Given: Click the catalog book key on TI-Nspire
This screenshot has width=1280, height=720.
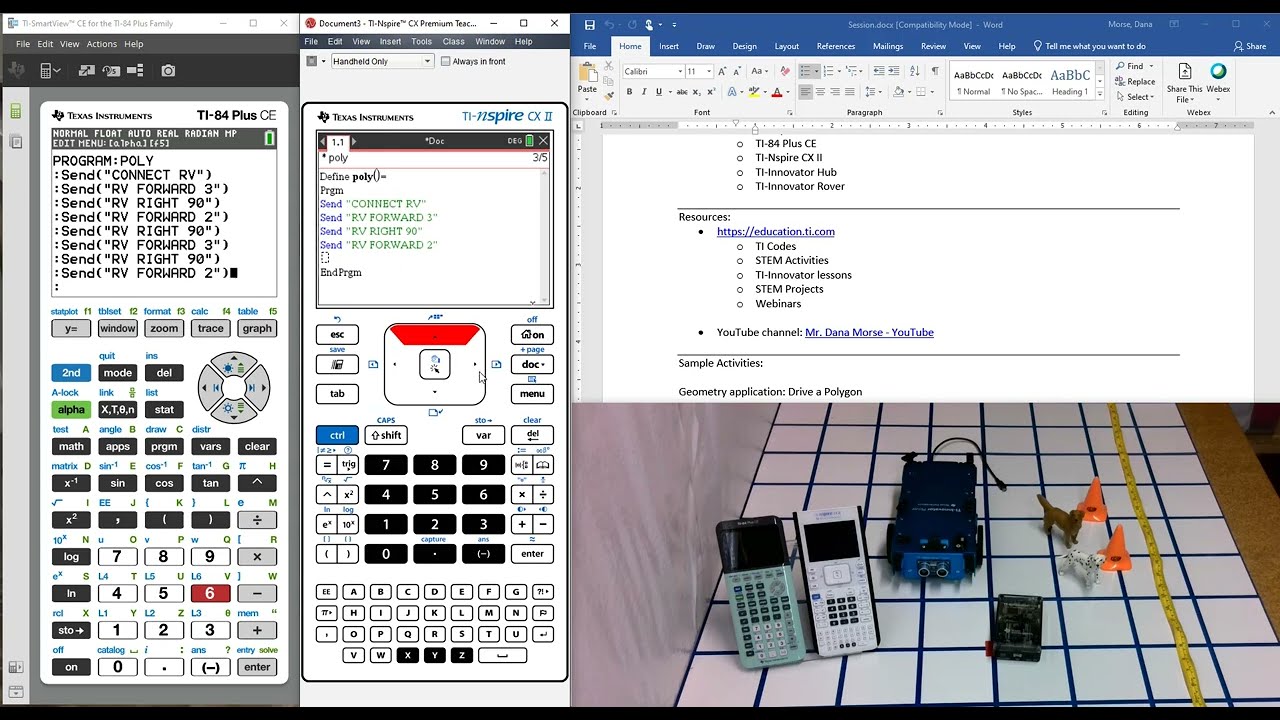Looking at the screenshot, I should [x=543, y=465].
